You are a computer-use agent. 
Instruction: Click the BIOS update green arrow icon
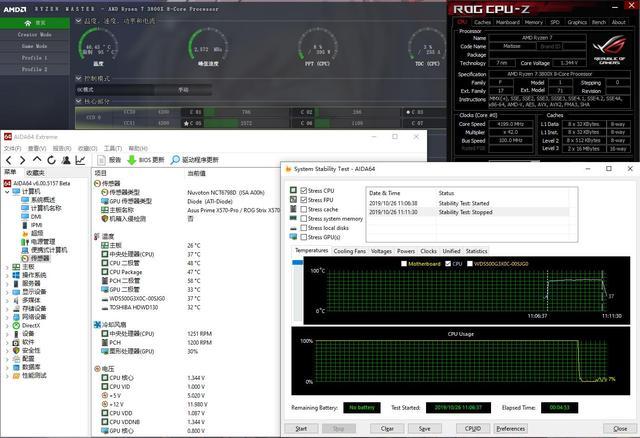click(131, 159)
